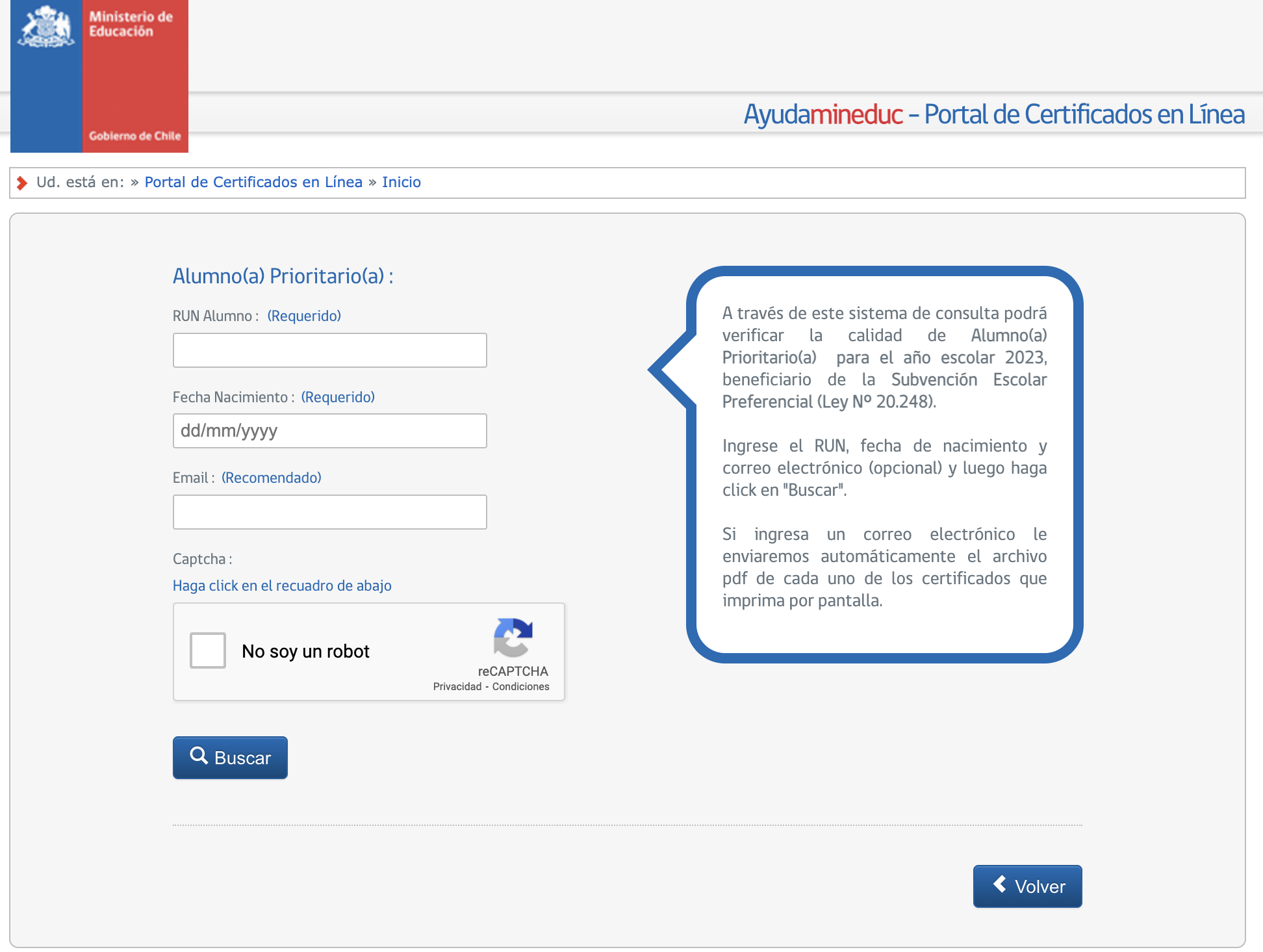Click the red breadcrumb arrow icon
Screen dimensions: 1263x952
click(x=22, y=183)
